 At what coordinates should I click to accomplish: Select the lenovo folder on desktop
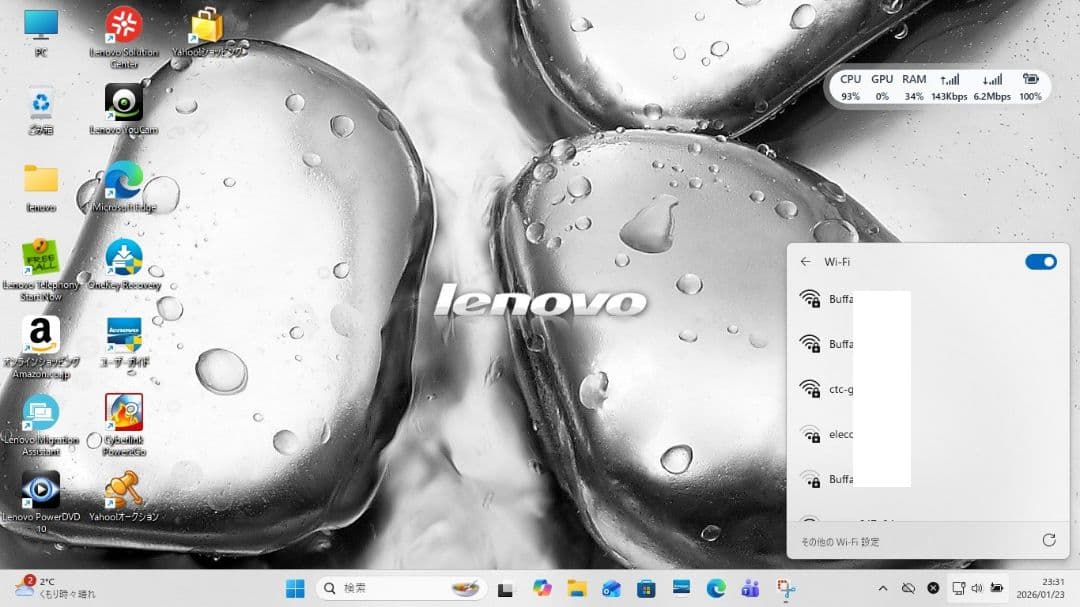[x=41, y=187]
